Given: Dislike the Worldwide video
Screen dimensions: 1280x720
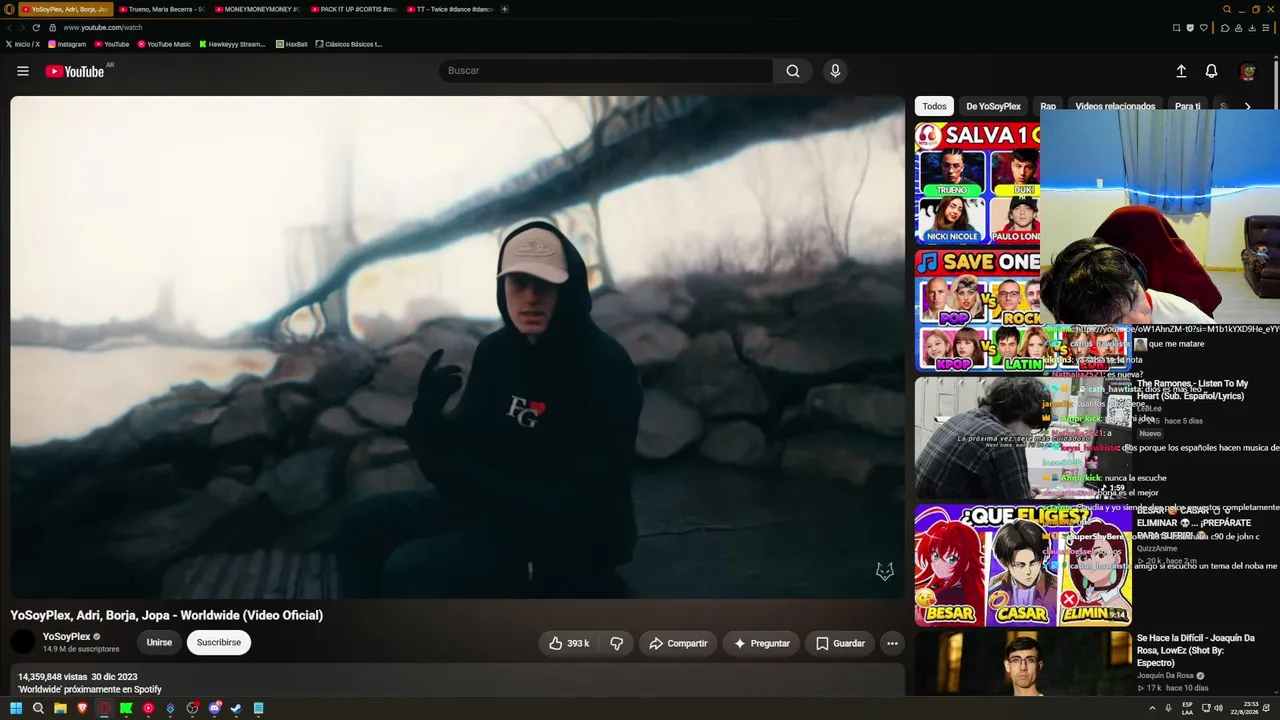Looking at the screenshot, I should 617,643.
